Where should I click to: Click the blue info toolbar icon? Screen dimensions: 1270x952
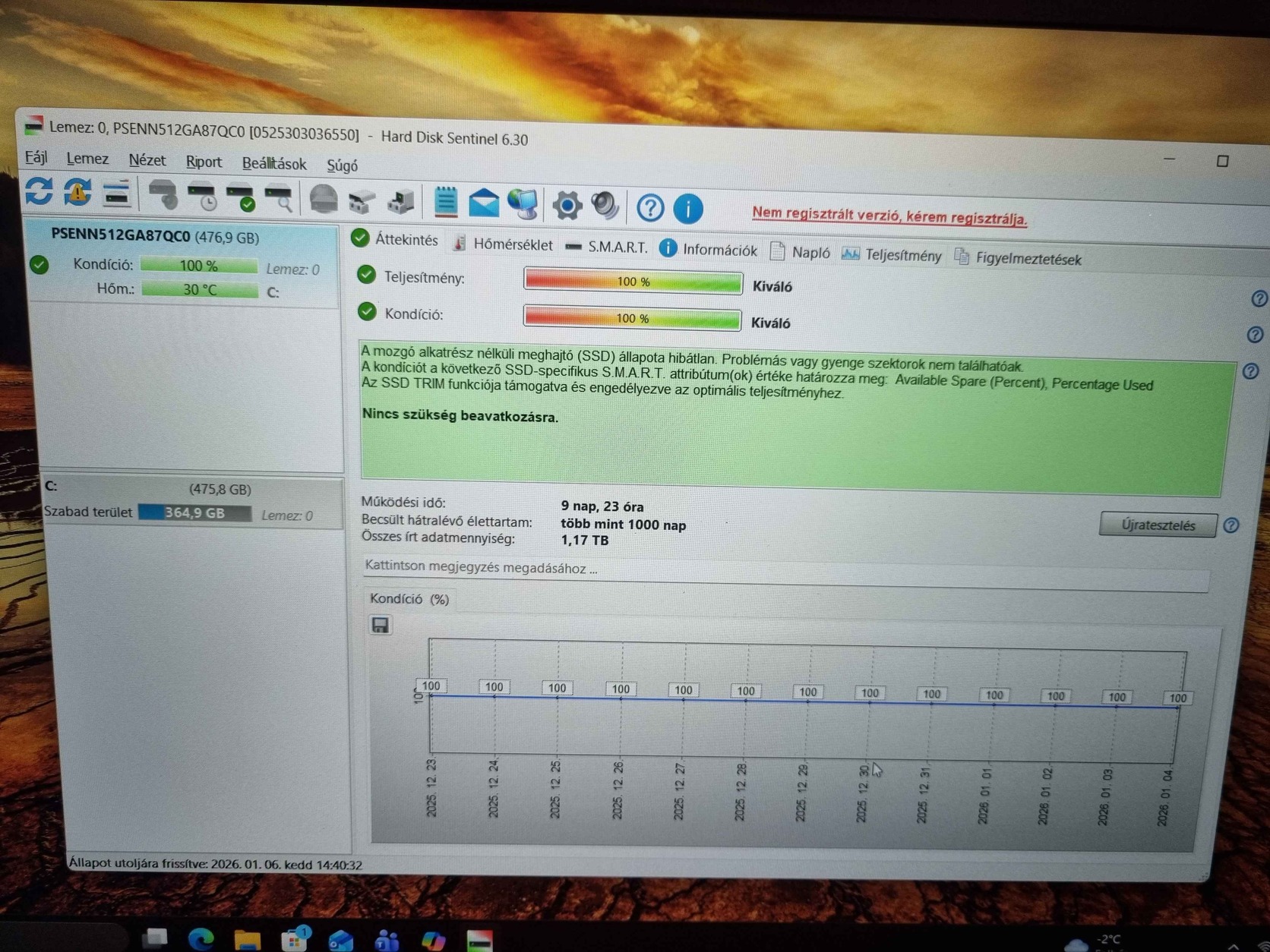point(688,208)
